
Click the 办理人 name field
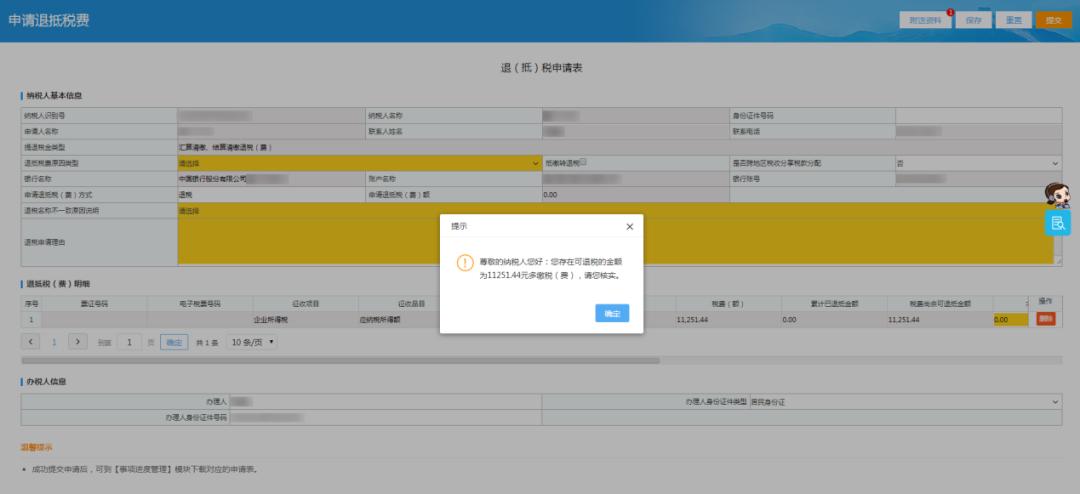coord(386,402)
